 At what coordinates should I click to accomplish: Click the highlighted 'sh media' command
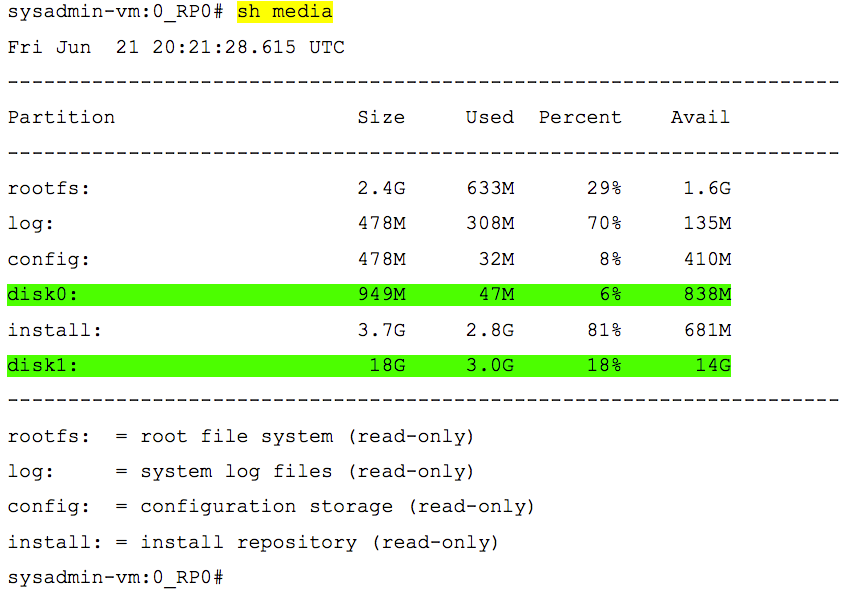(x=285, y=11)
